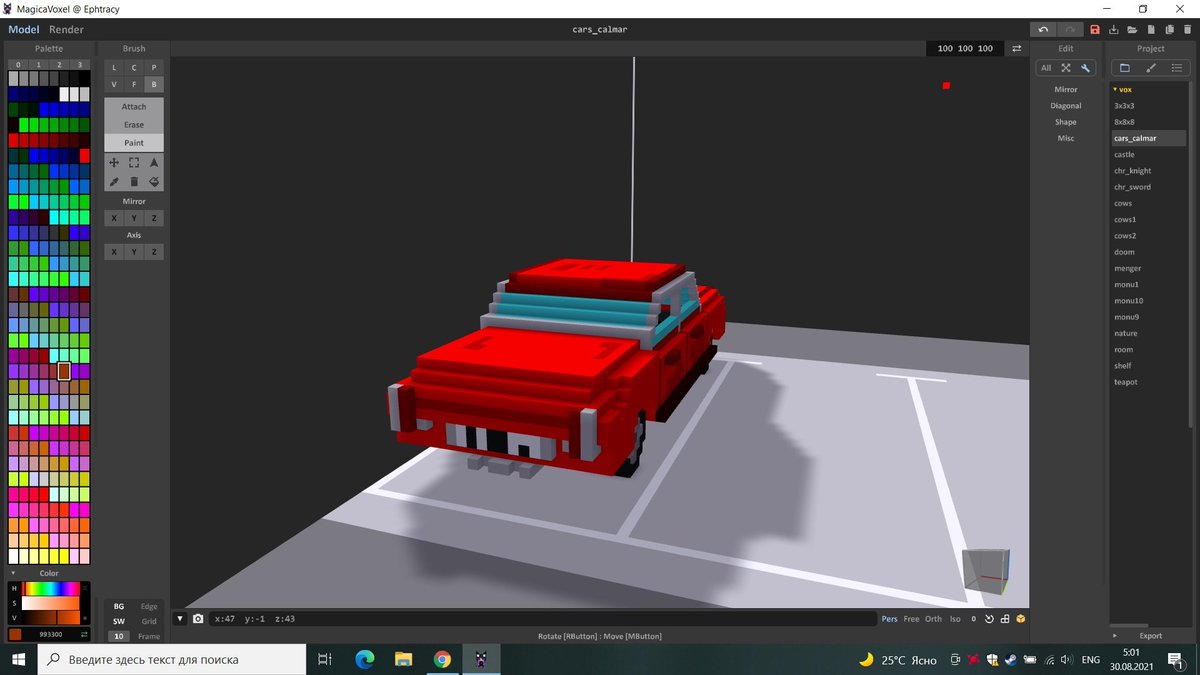This screenshot has width=1200, height=675.
Task: Toggle the Edge display option
Action: click(x=149, y=606)
